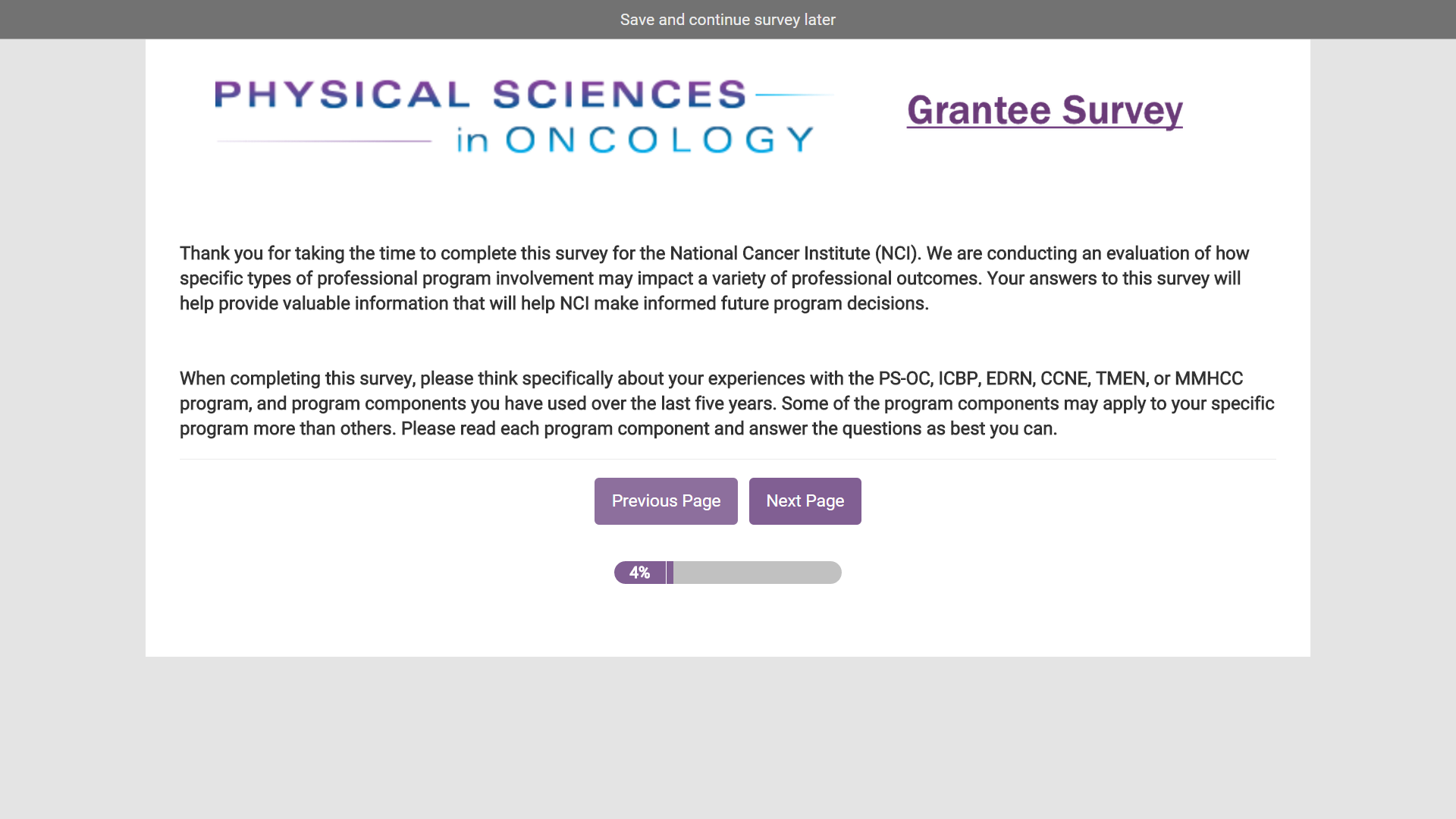Click the small 'in' word in the logo

pos(472,141)
